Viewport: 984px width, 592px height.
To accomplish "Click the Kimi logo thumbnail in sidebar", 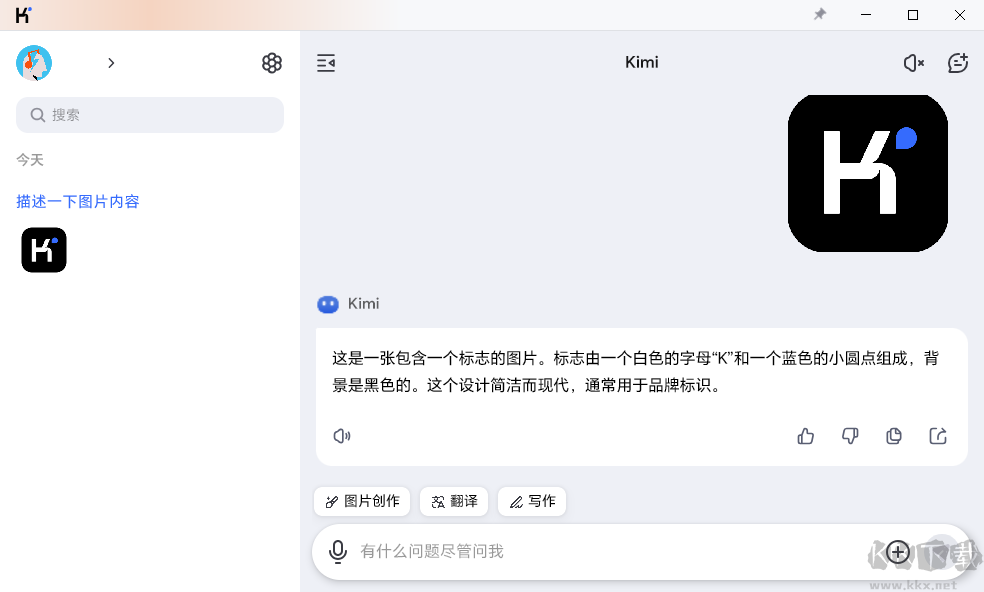I will pyautogui.click(x=44, y=250).
